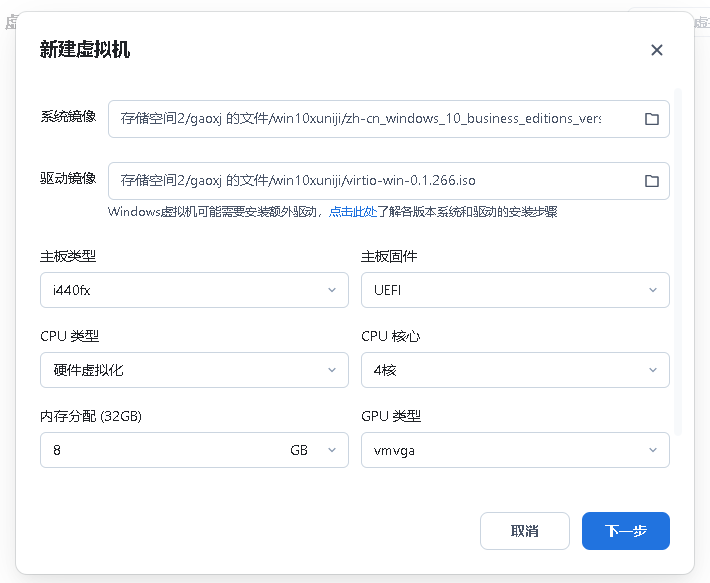Screen dimensions: 710x583
Task: Click the 驱动镜像 label text
Action: click(68, 178)
